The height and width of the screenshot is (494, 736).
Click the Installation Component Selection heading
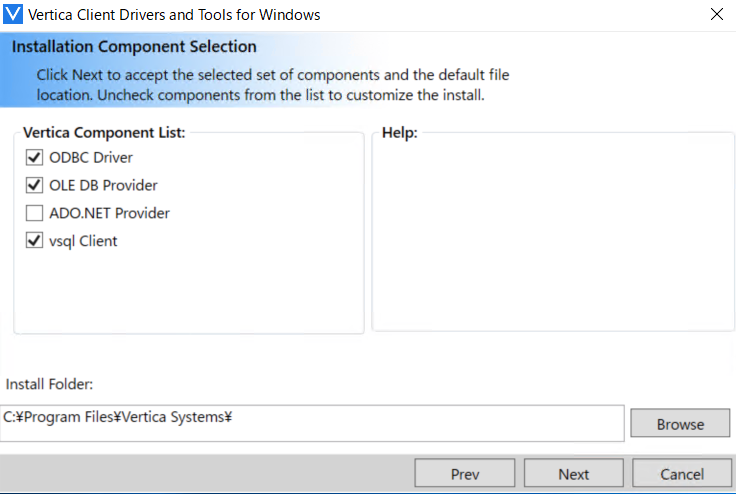point(134,47)
